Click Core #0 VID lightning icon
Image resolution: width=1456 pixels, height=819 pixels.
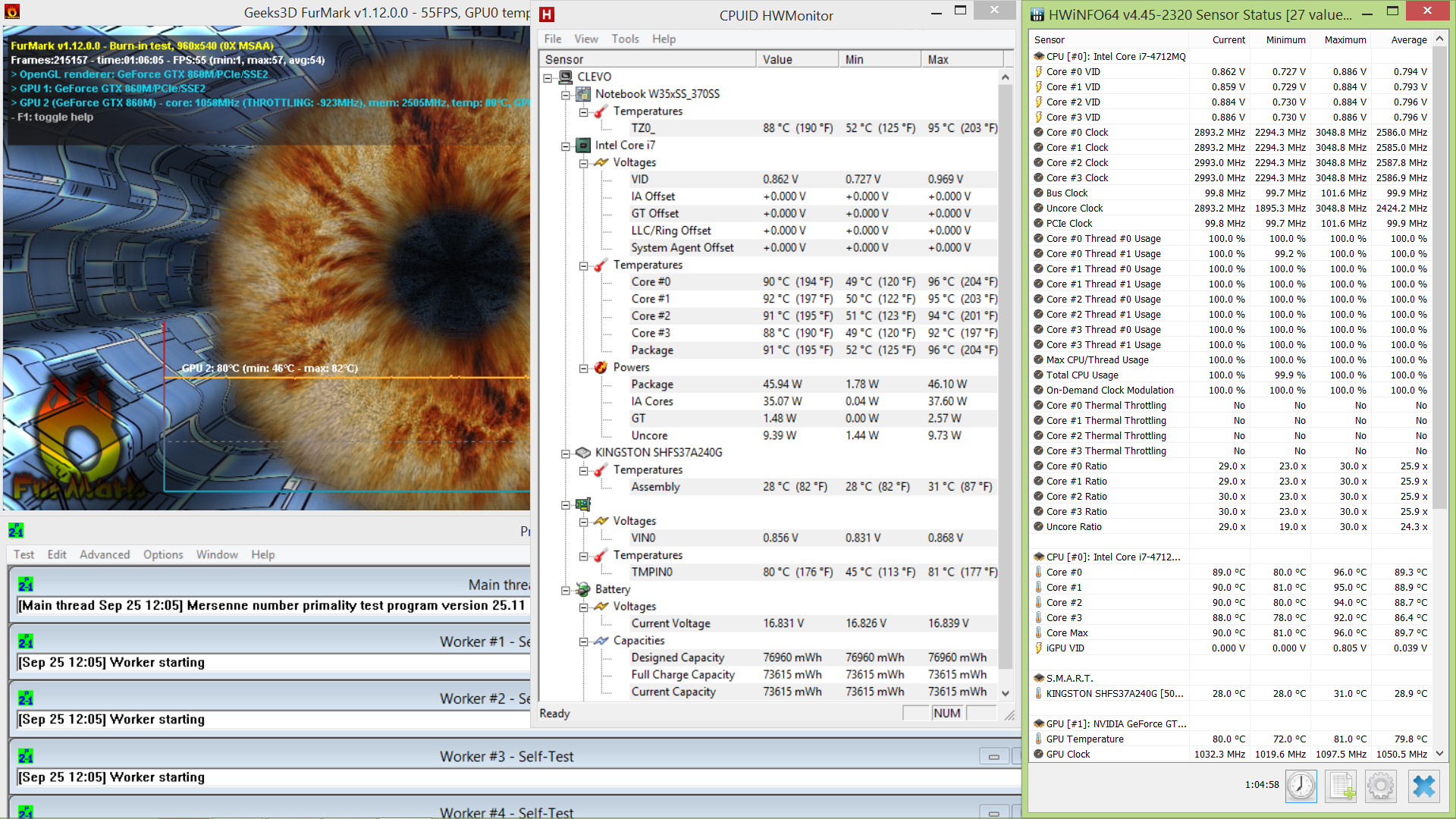coord(1039,71)
